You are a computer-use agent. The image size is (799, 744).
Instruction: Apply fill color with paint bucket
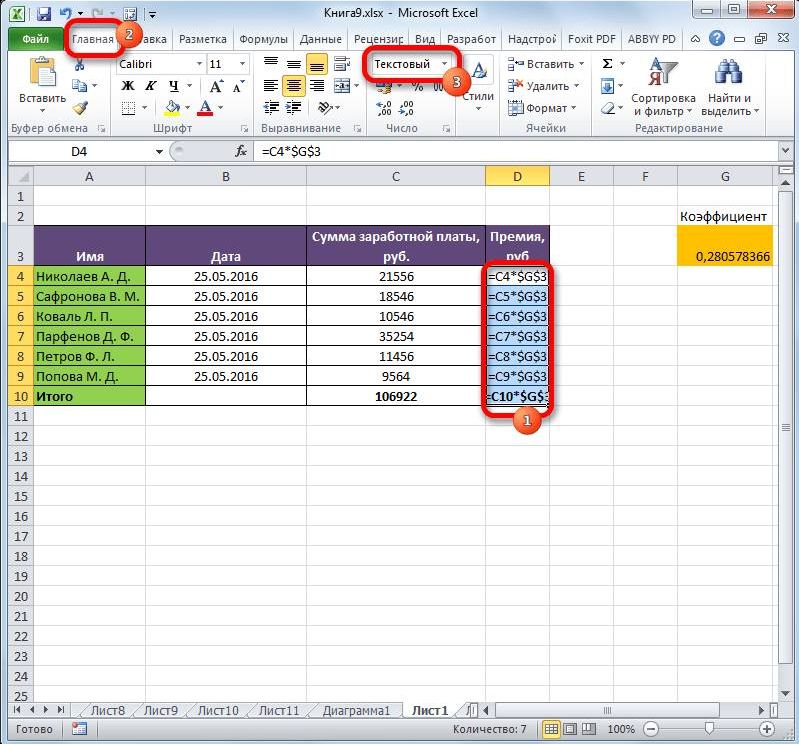point(172,108)
